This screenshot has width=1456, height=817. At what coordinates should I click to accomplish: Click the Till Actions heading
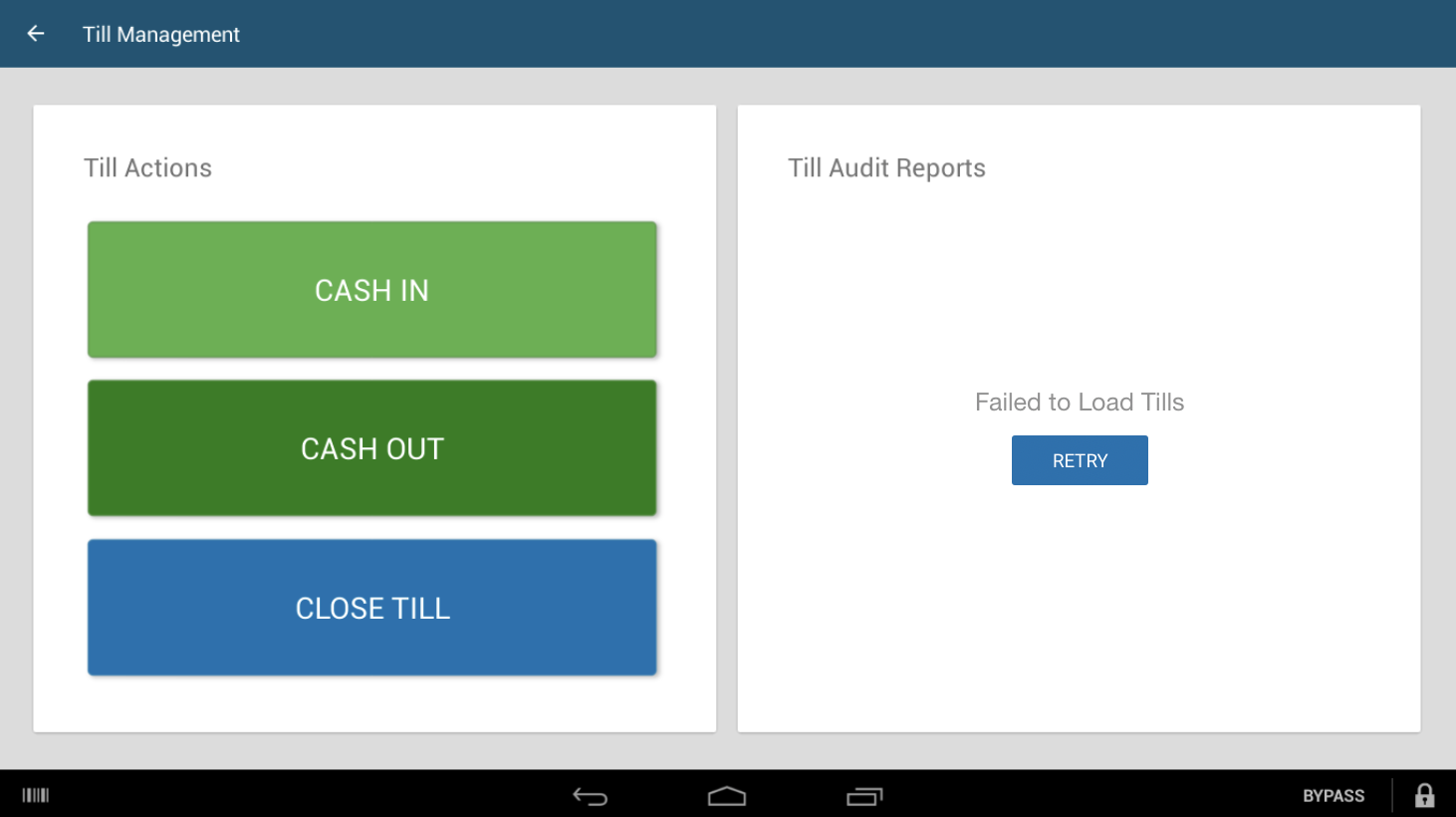pos(147,167)
